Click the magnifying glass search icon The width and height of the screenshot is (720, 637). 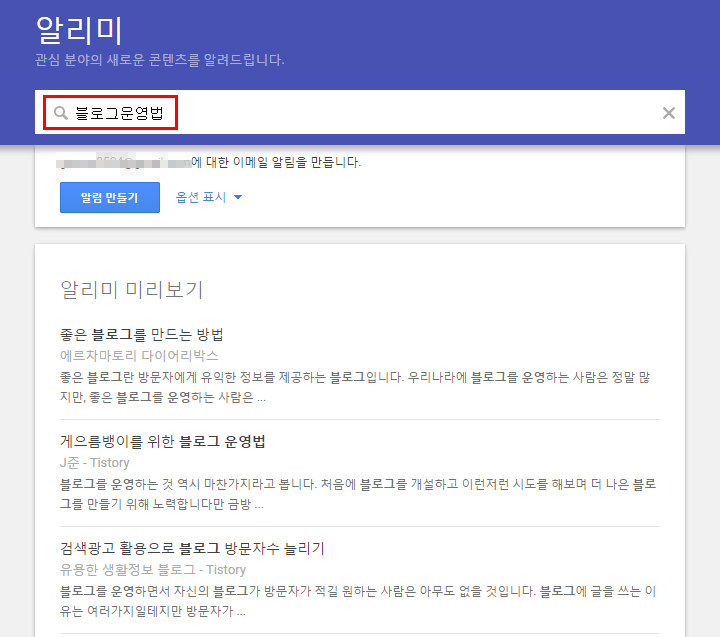point(60,113)
